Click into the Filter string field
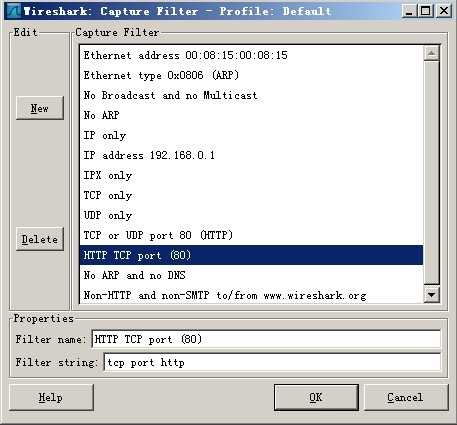 coord(272,362)
